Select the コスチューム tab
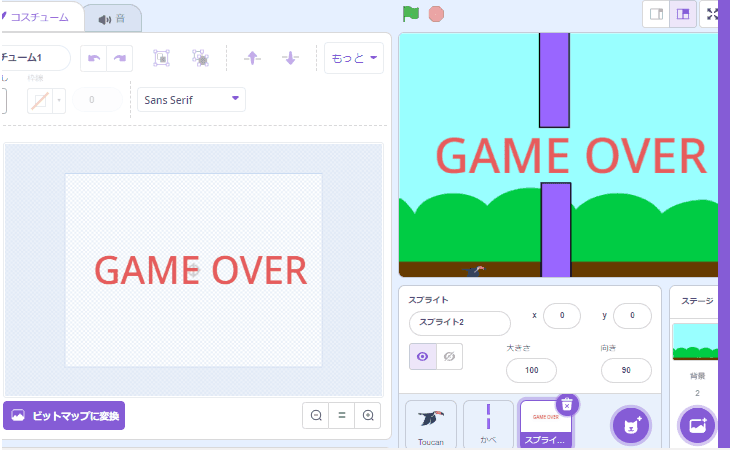Image resolution: width=730 pixels, height=450 pixels. point(36,18)
